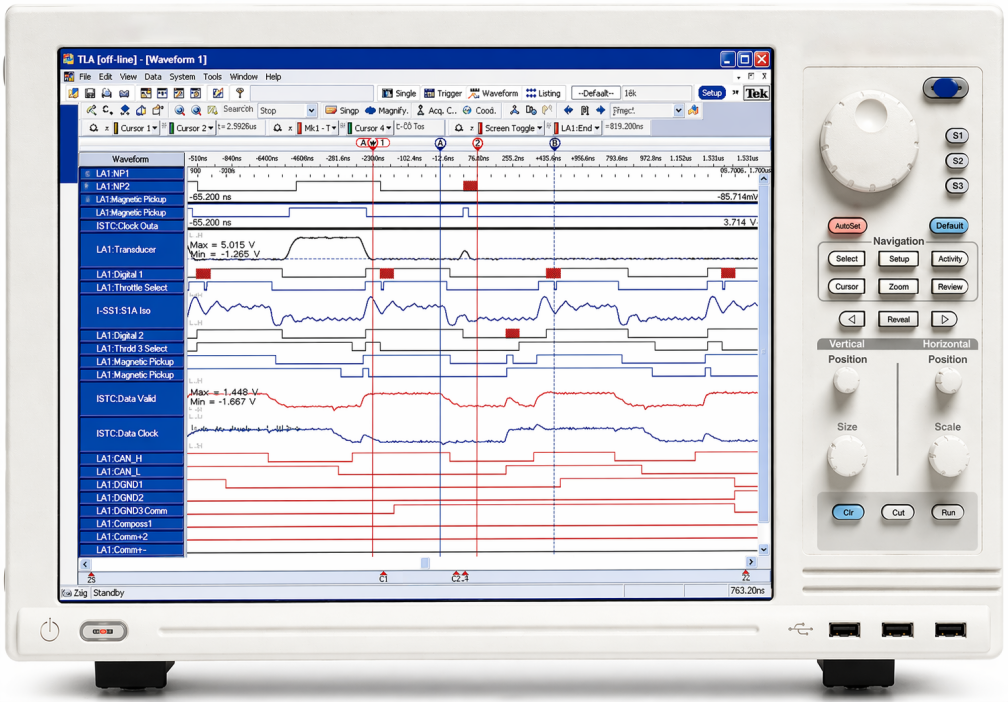This screenshot has width=1008, height=702.
Task: Click the horizontal scrollbar thumb under waveforms
Action: coord(425,563)
